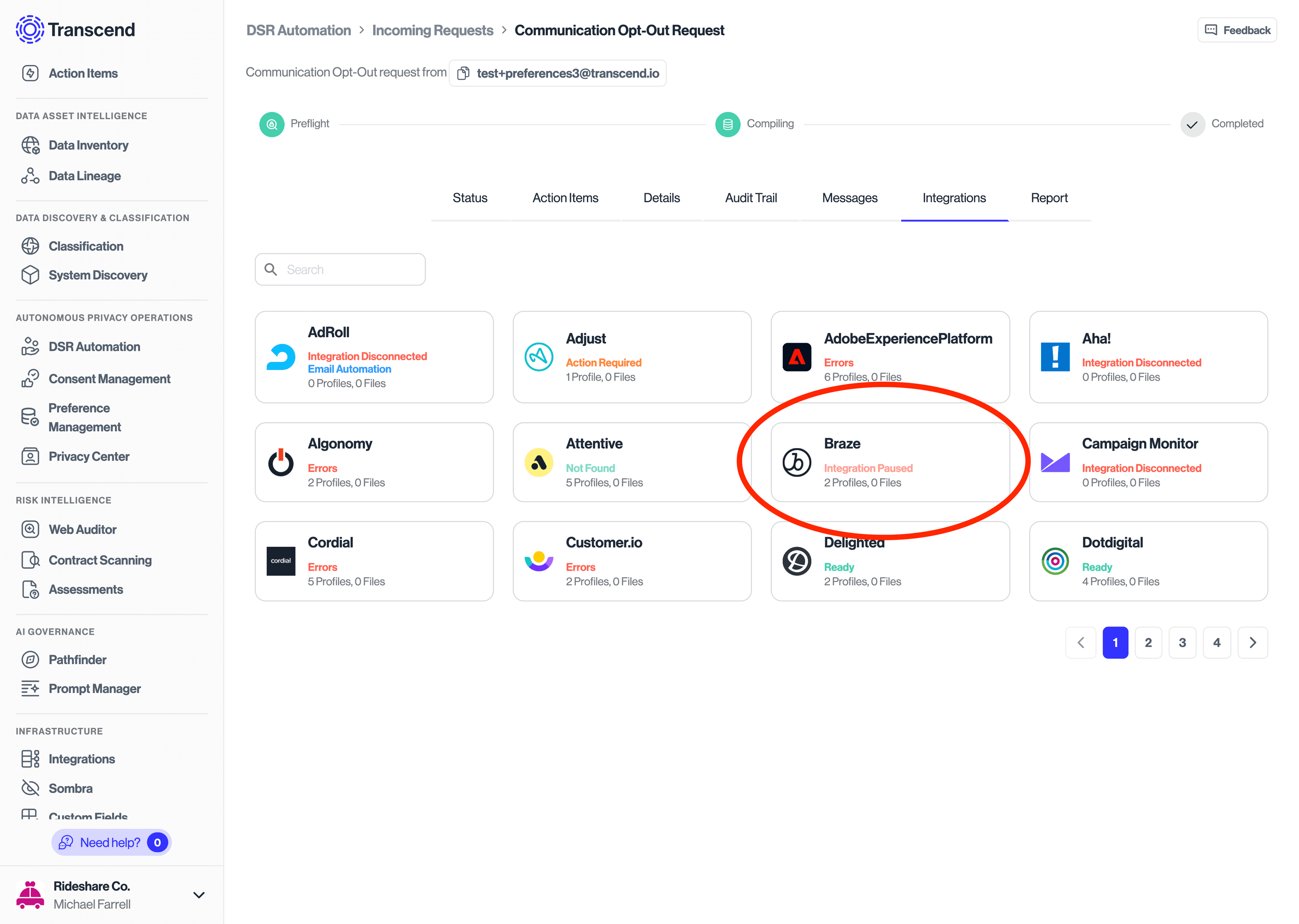Image resolution: width=1299 pixels, height=924 pixels.
Task: Open Data Inventory from the sidebar icon
Action: pos(30,145)
